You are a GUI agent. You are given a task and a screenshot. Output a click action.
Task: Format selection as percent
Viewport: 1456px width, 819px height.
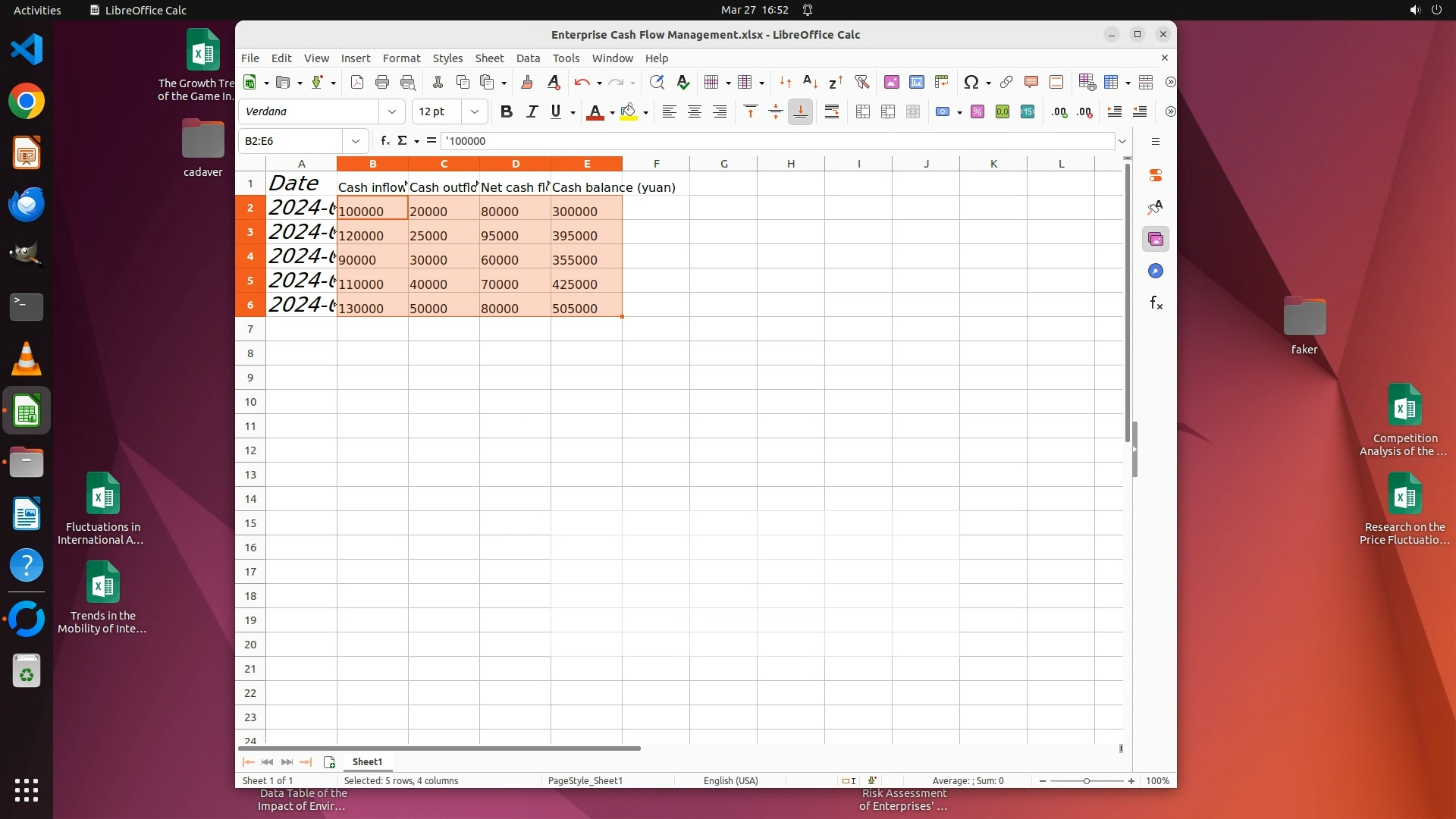tap(977, 112)
